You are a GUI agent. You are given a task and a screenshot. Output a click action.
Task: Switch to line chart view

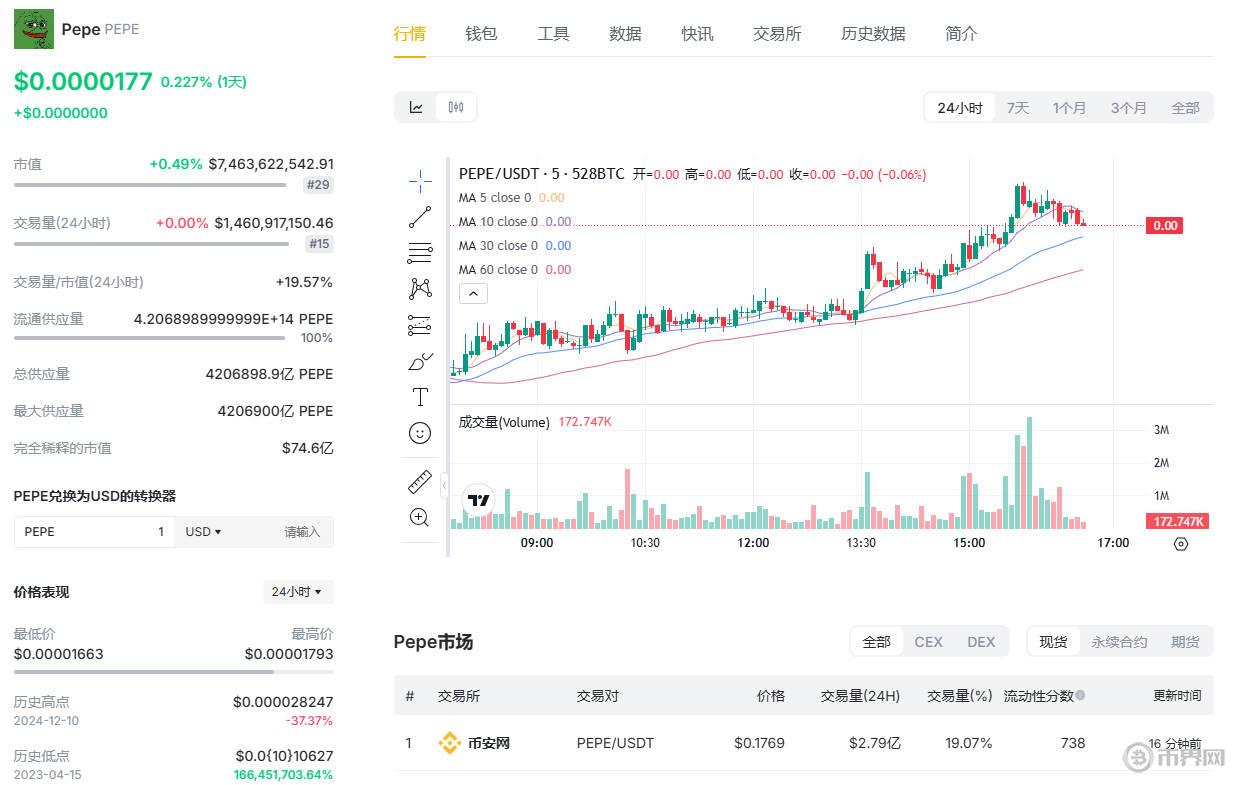tap(416, 108)
